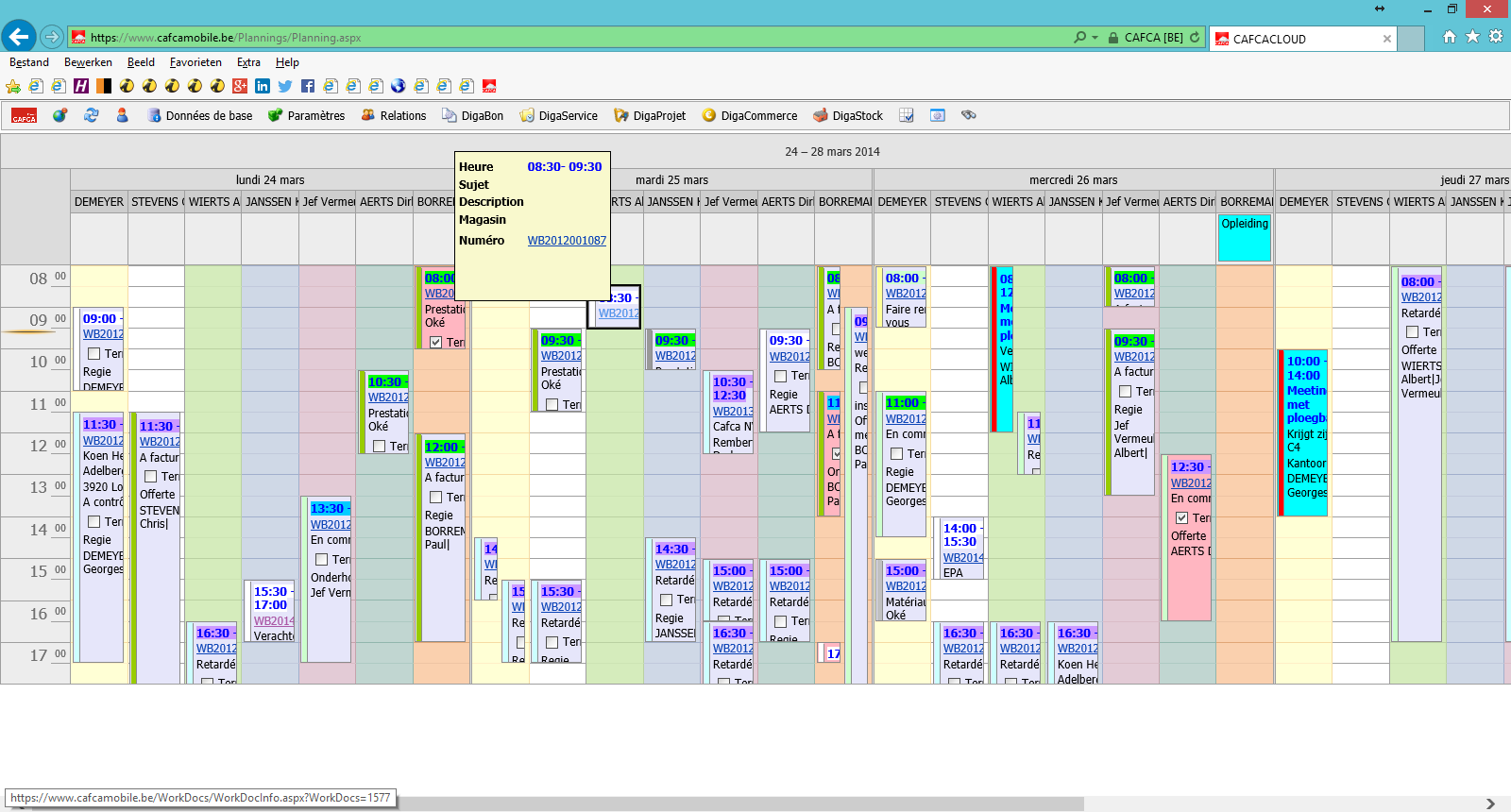Open the WB2014 link in Monday 15:30 appointment
The height and width of the screenshot is (812, 1511).
(274, 620)
